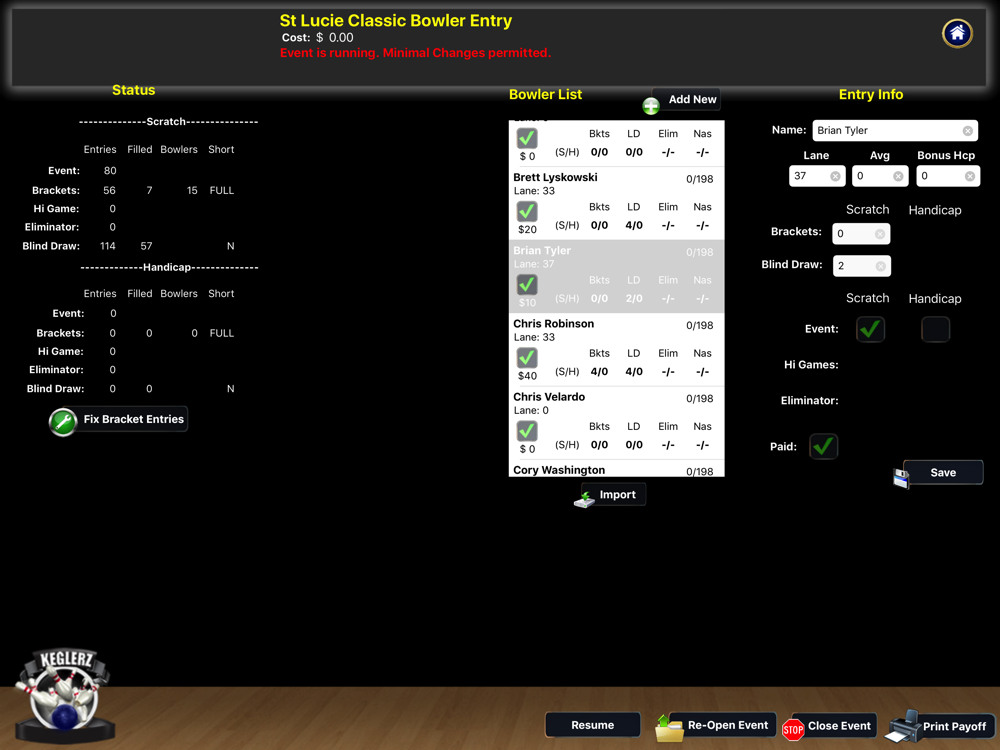Click the printer icon for Print Payoff

(x=903, y=726)
